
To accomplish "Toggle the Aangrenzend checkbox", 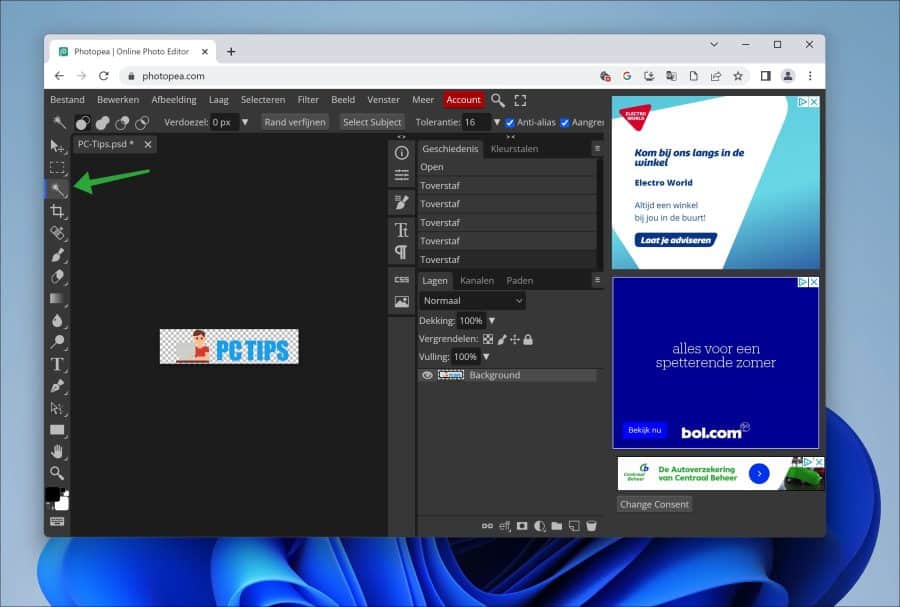I will 565,123.
